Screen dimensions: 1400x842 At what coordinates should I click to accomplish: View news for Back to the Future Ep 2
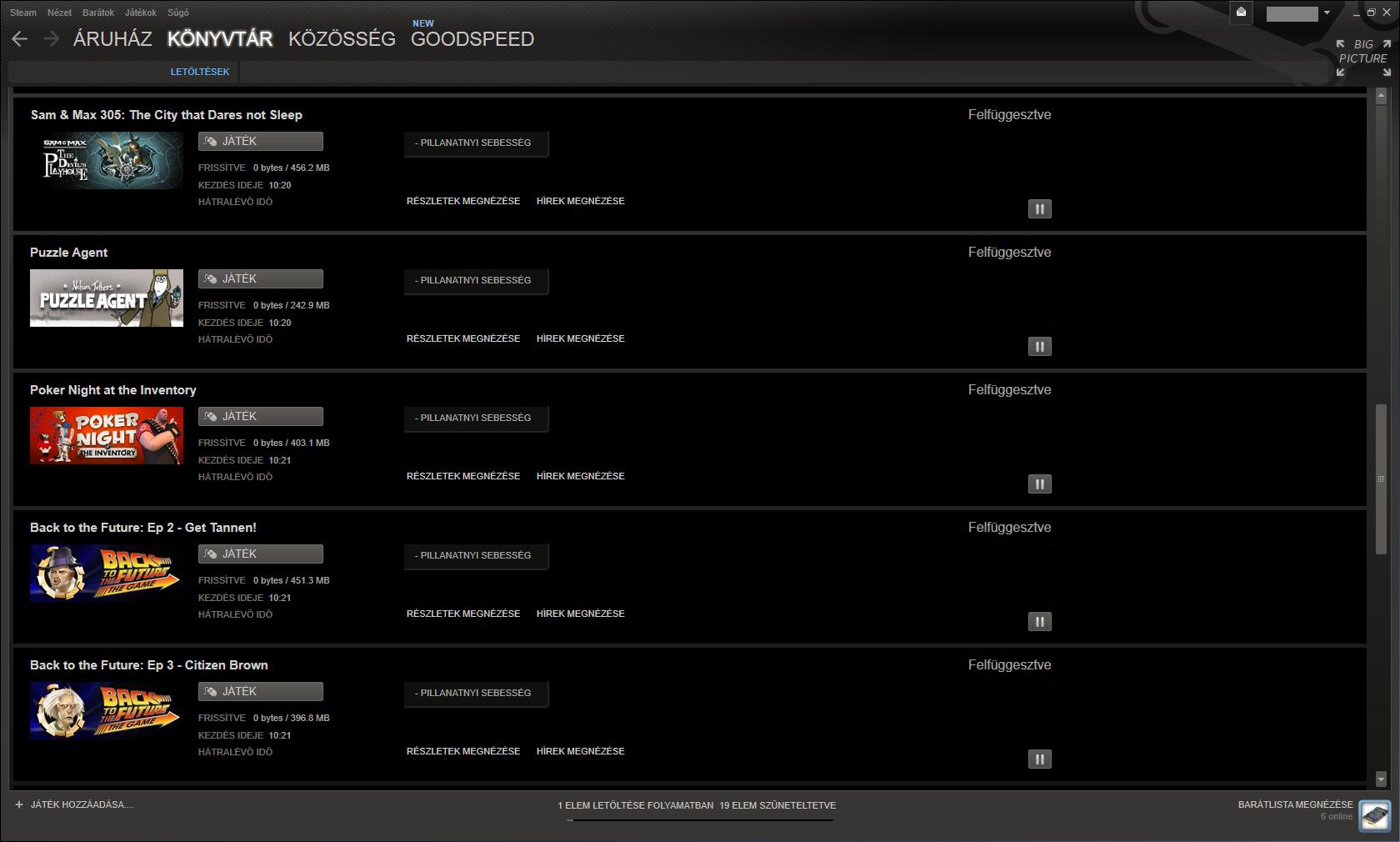(581, 614)
